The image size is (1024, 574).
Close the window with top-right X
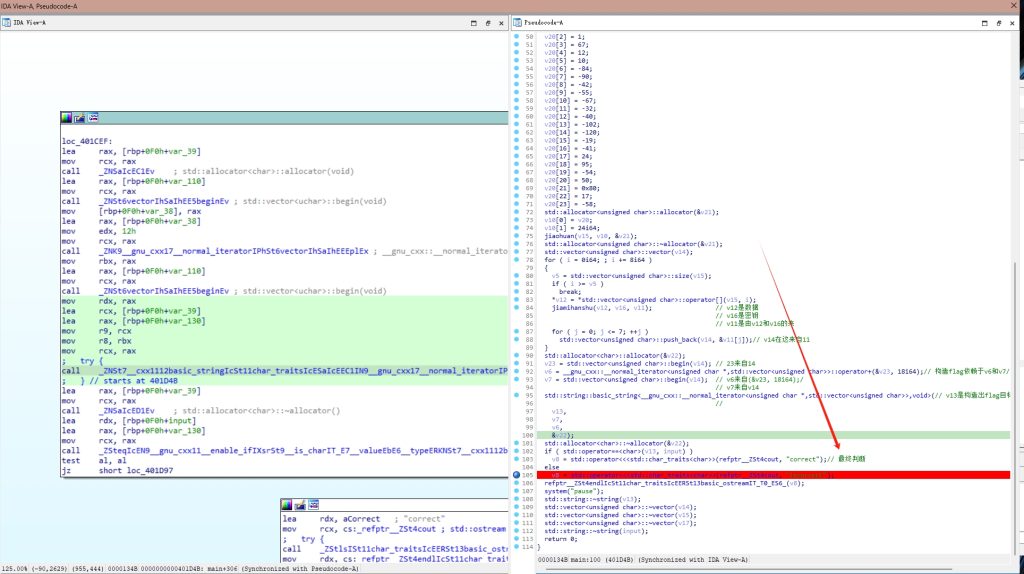pyautogui.click(x=1014, y=6)
